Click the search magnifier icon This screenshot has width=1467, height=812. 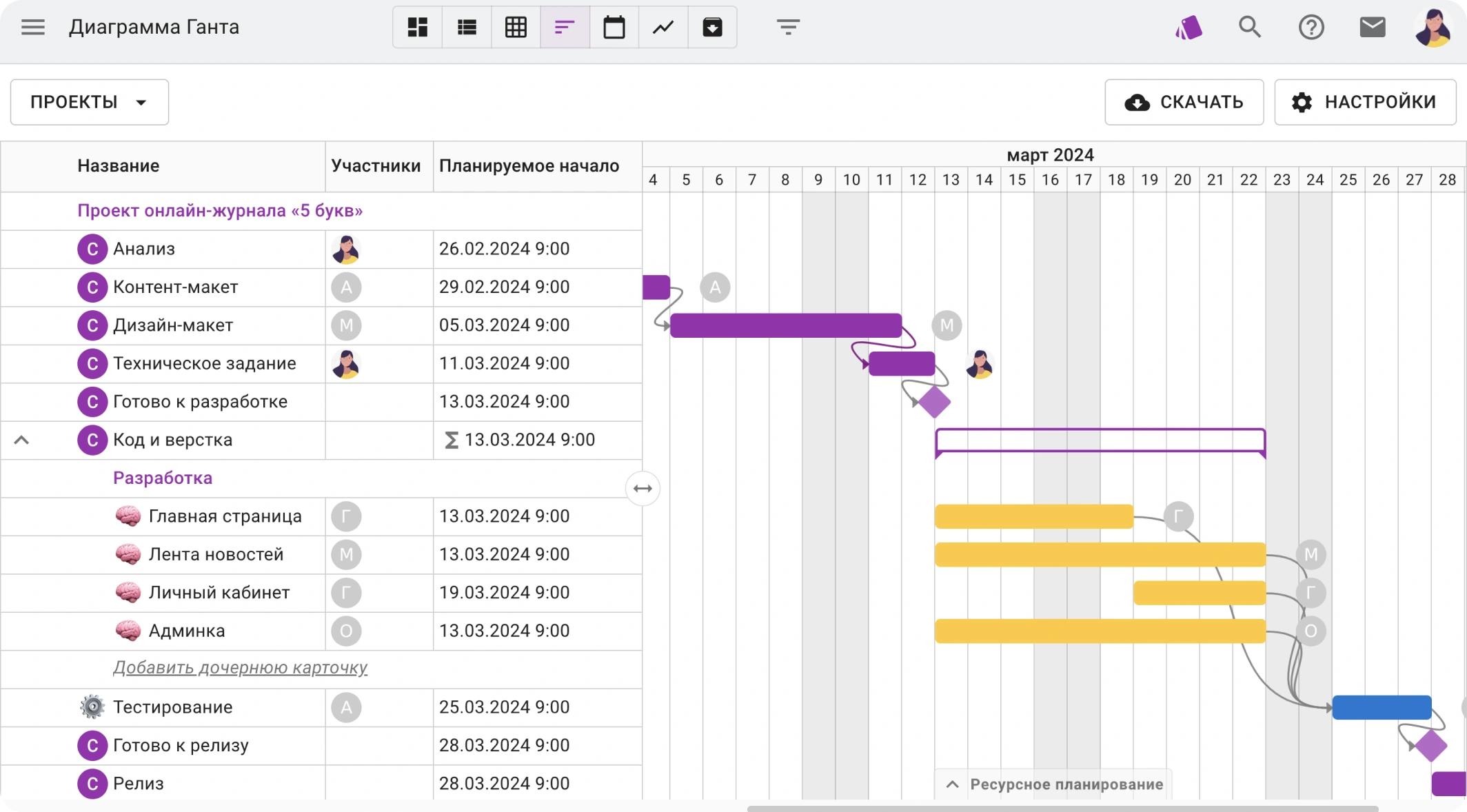coord(1249,28)
